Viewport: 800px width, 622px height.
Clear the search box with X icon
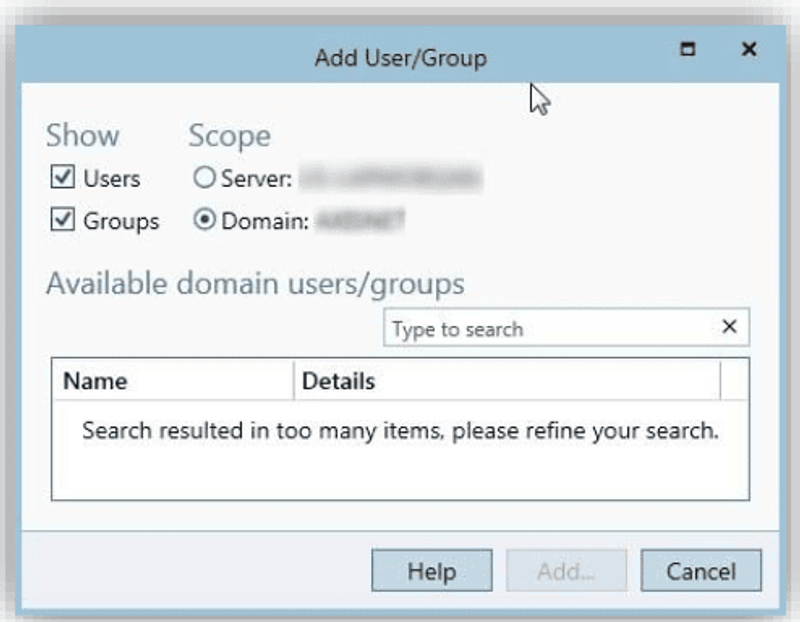[x=730, y=327]
